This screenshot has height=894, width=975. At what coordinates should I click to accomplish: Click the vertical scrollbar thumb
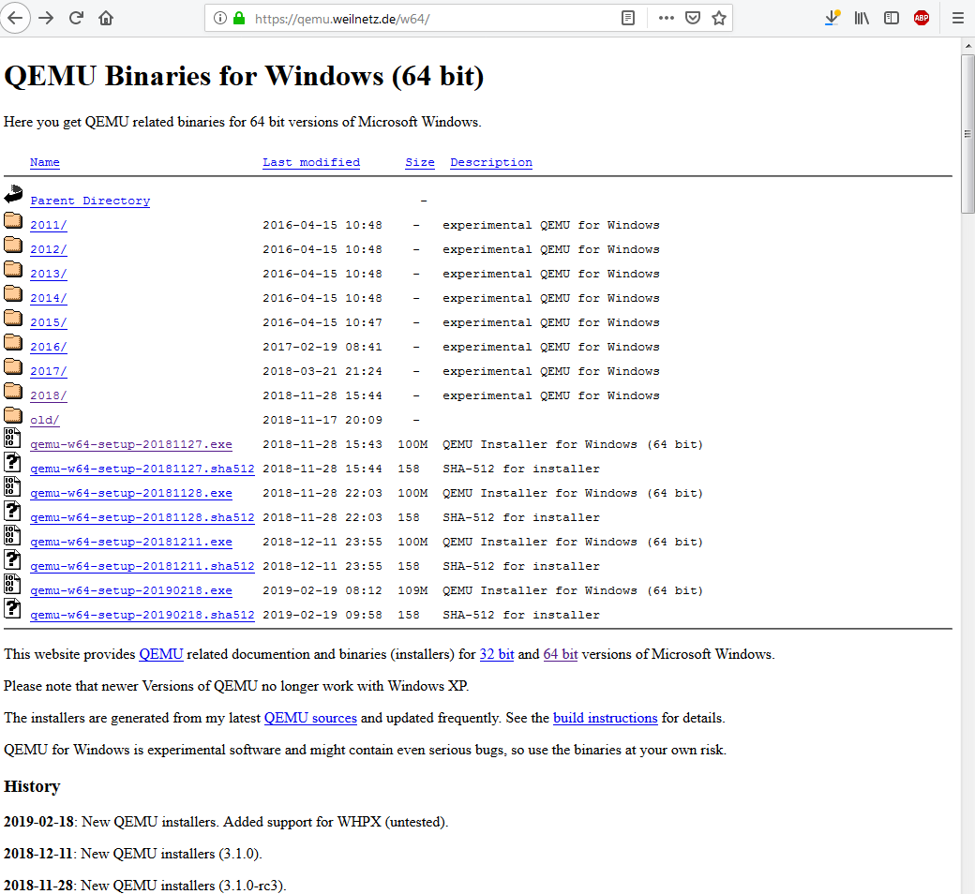968,134
